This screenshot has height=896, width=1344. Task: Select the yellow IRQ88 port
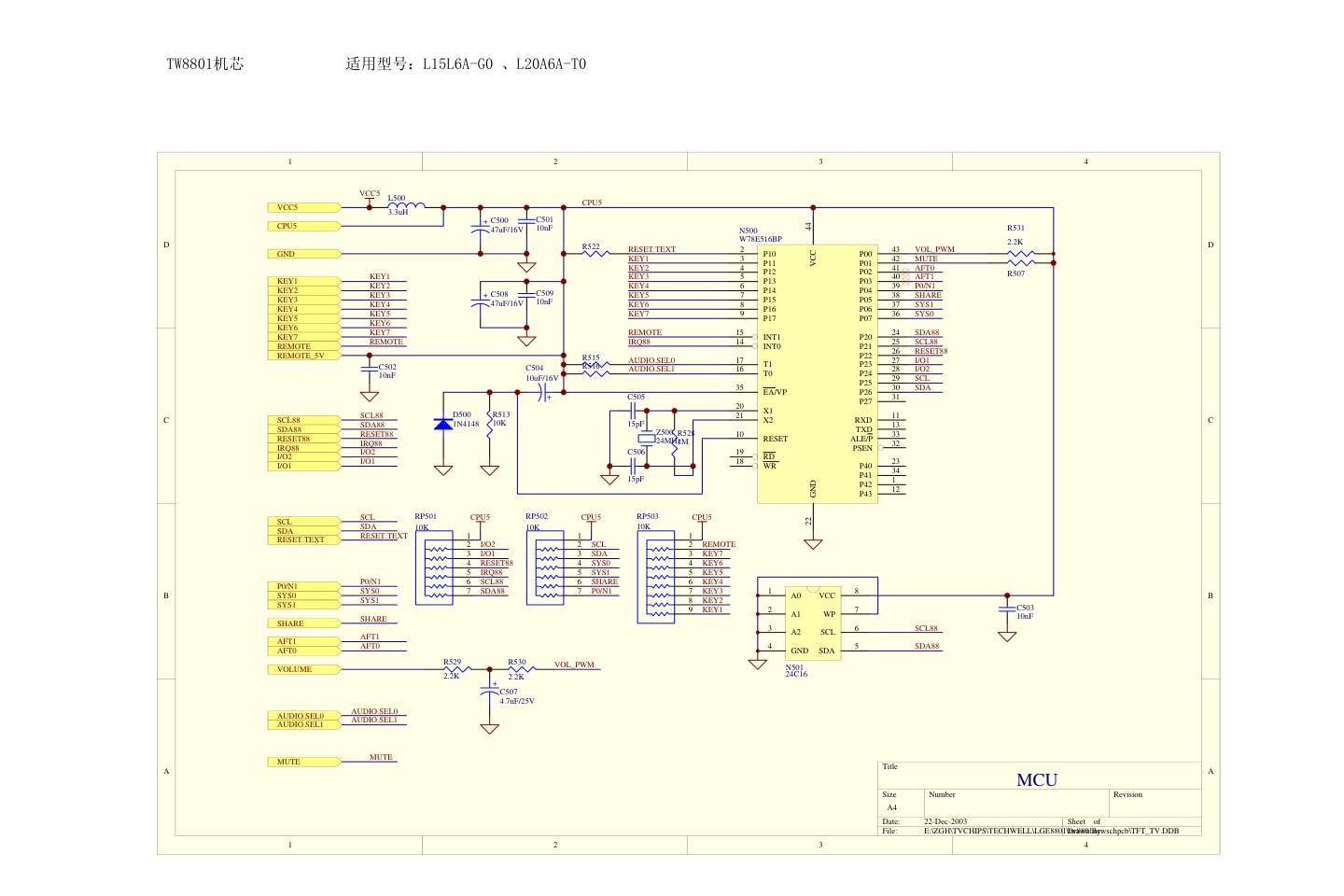pyautogui.click(x=304, y=448)
